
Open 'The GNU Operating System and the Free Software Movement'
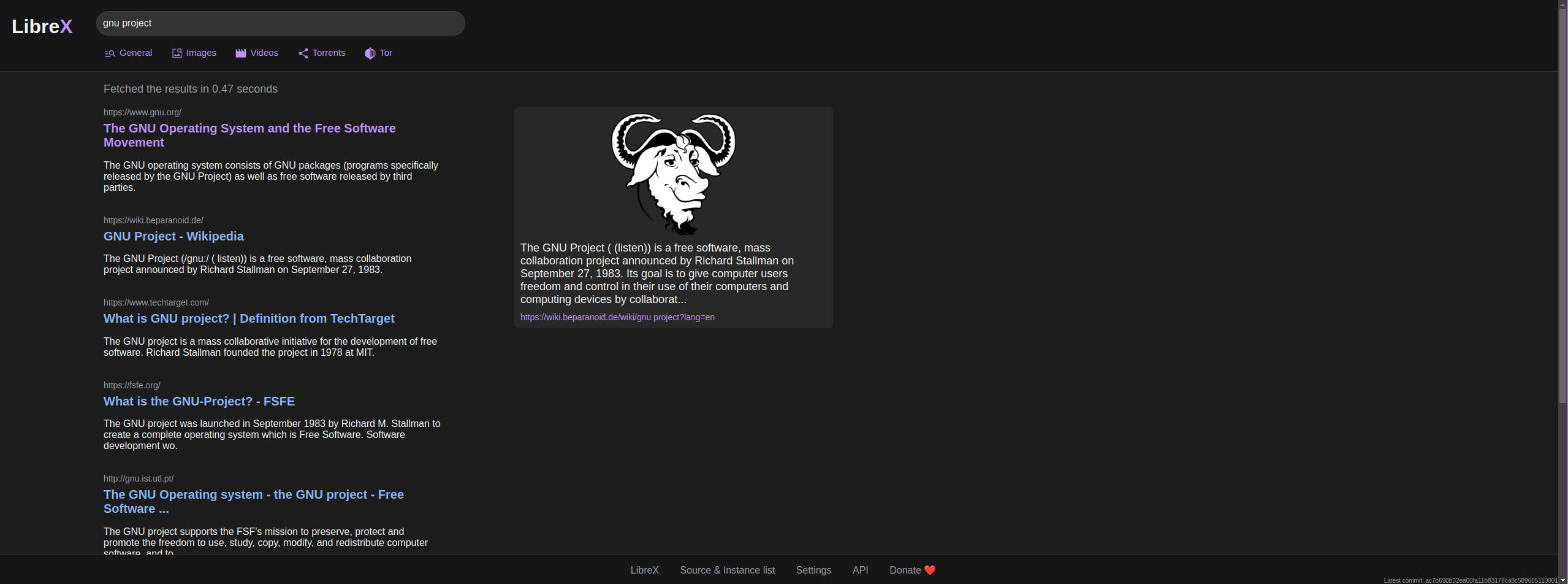click(249, 135)
